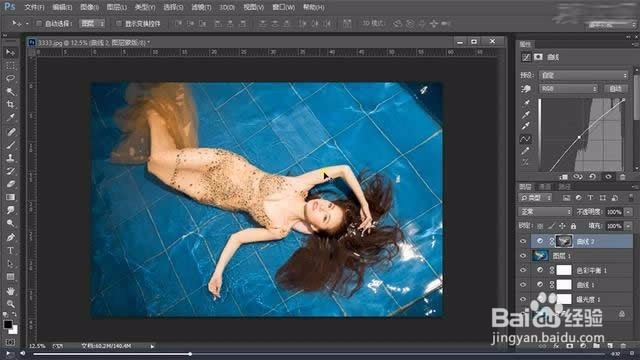Select the Eyedropper tool in the toolbox
640x360 pixels.
tap(11, 118)
